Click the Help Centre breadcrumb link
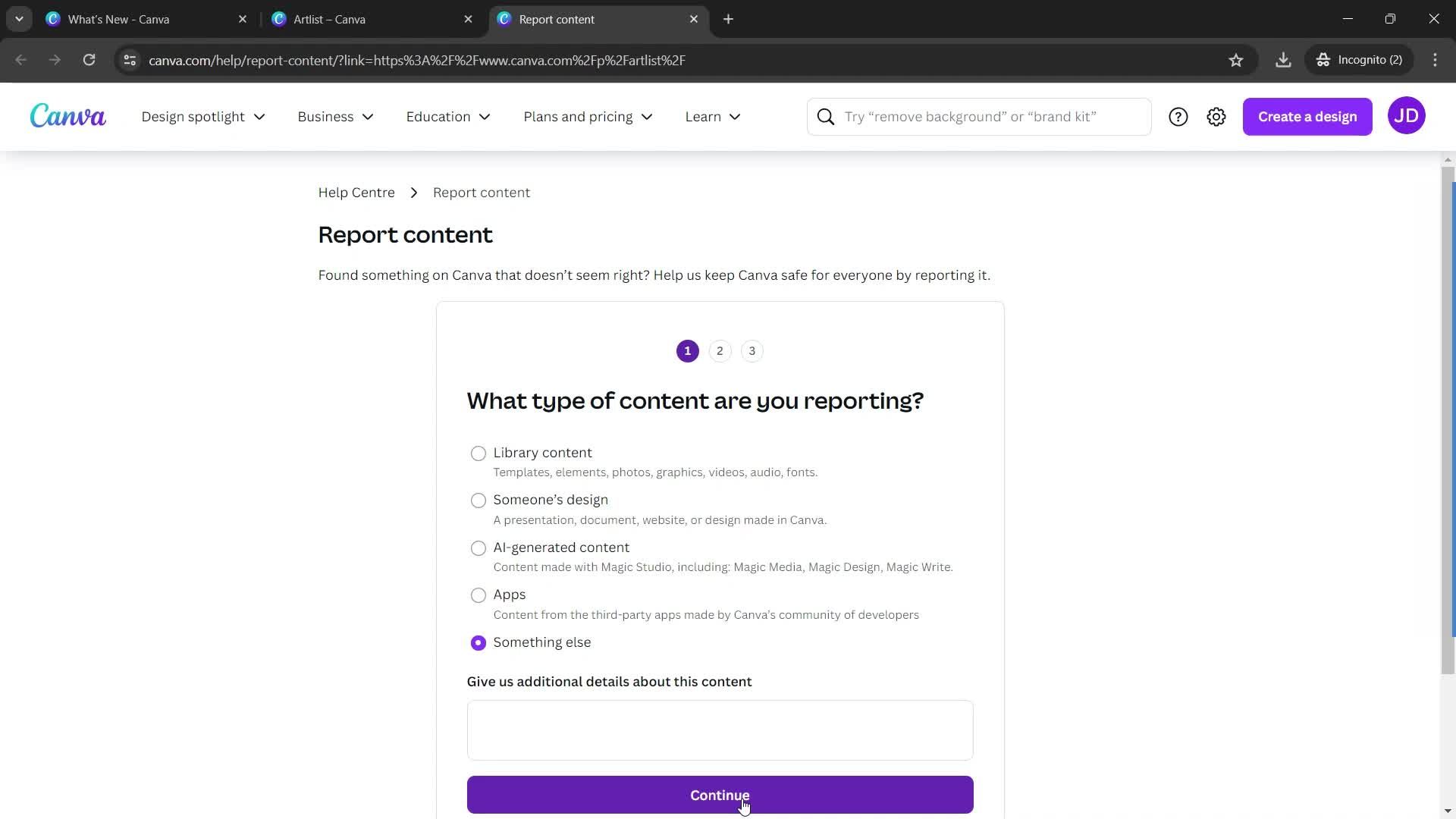This screenshot has width=1456, height=819. coord(358,193)
